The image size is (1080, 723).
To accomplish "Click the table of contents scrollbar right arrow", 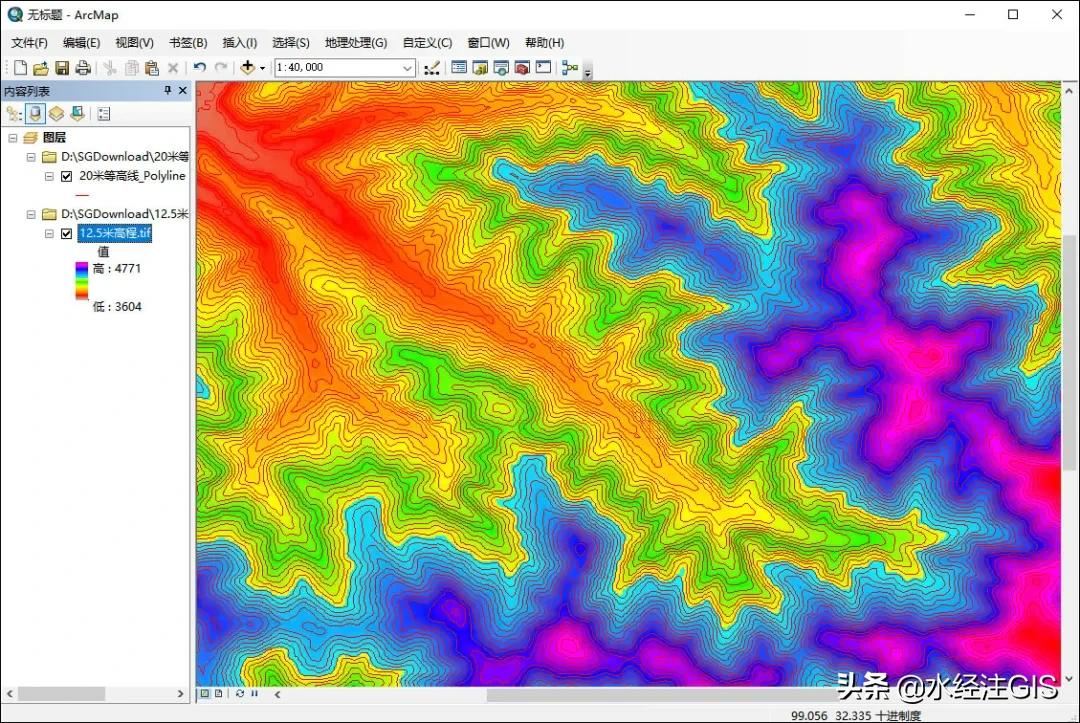I will (180, 693).
